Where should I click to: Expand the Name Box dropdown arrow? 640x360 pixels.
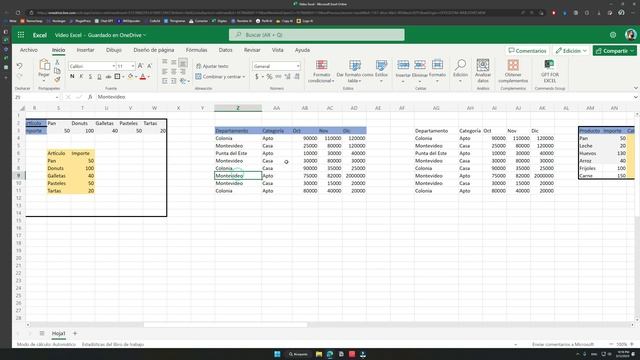point(57,97)
